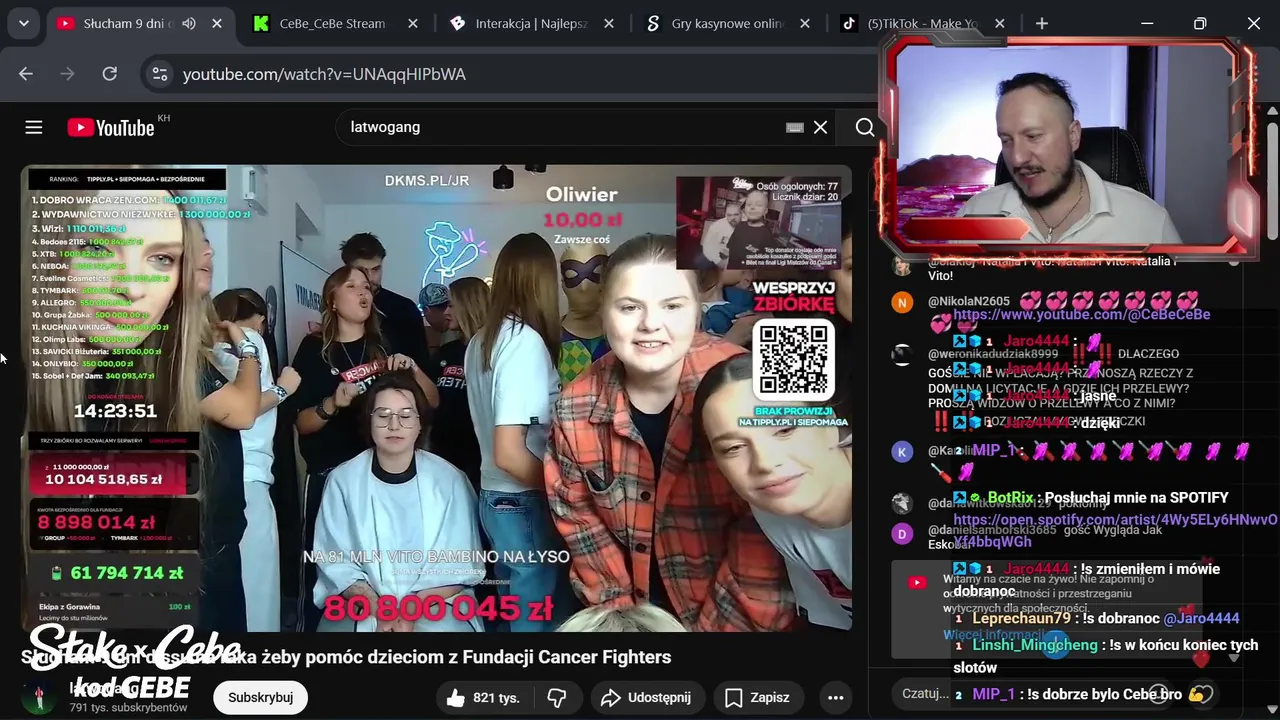This screenshot has width=1280, height=720.
Task: Click the Oliwier 10.00 zł donation alert
Action: (x=582, y=214)
